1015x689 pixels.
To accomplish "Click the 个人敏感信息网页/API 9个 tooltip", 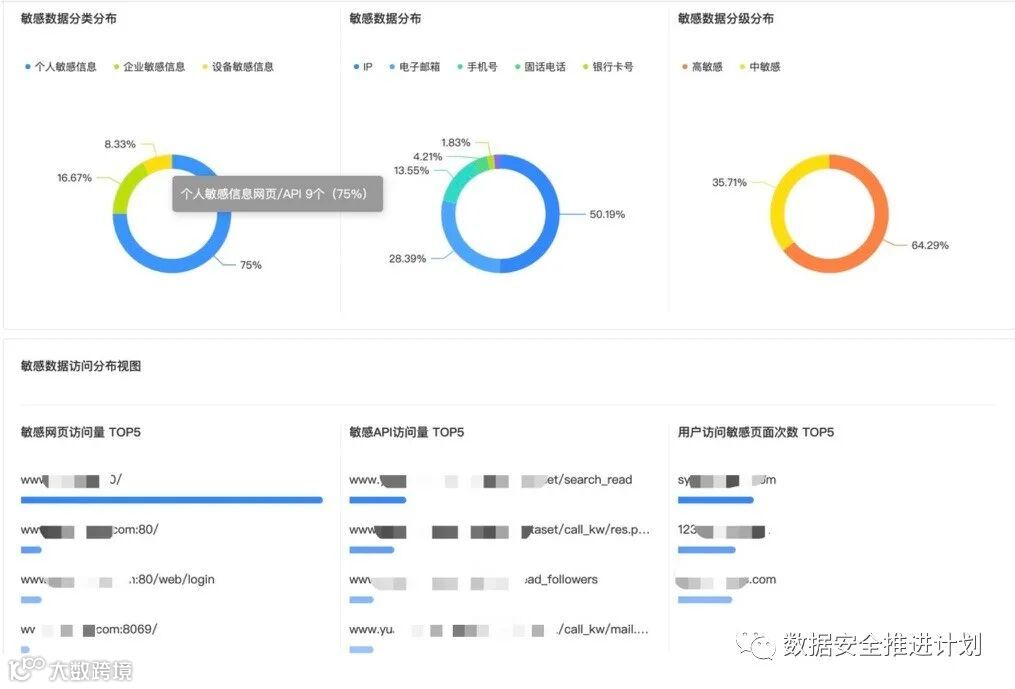I will [277, 194].
